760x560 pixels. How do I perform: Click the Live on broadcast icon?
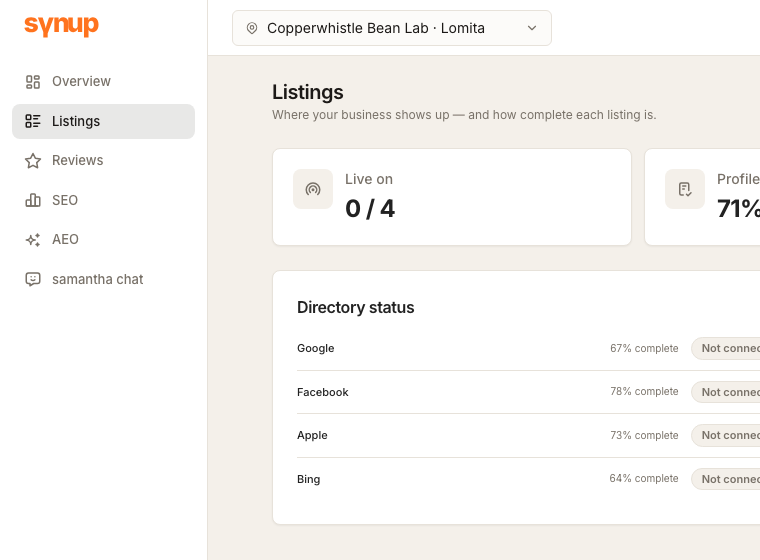click(313, 189)
